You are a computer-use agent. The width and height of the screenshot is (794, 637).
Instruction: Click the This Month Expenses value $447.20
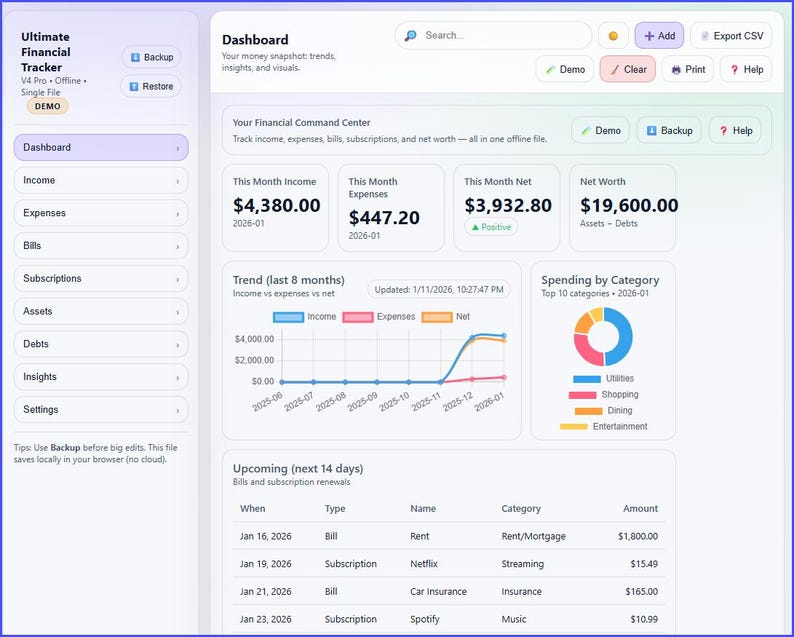point(384,218)
